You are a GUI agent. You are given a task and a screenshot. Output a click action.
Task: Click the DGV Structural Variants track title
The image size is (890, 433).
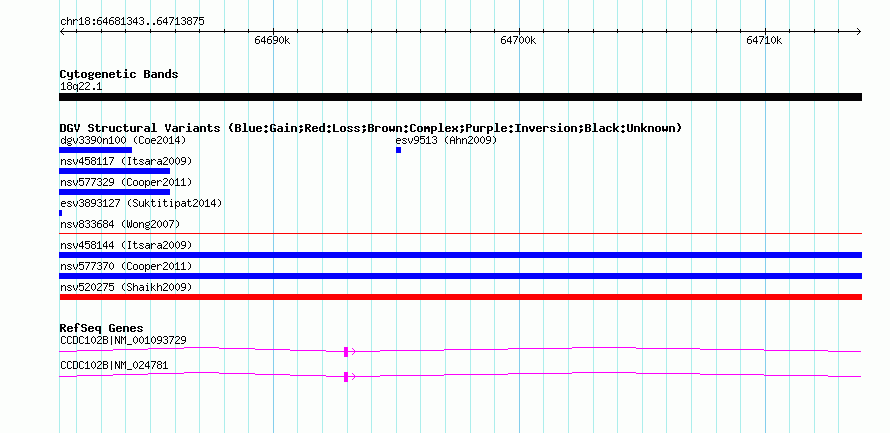[x=371, y=128]
